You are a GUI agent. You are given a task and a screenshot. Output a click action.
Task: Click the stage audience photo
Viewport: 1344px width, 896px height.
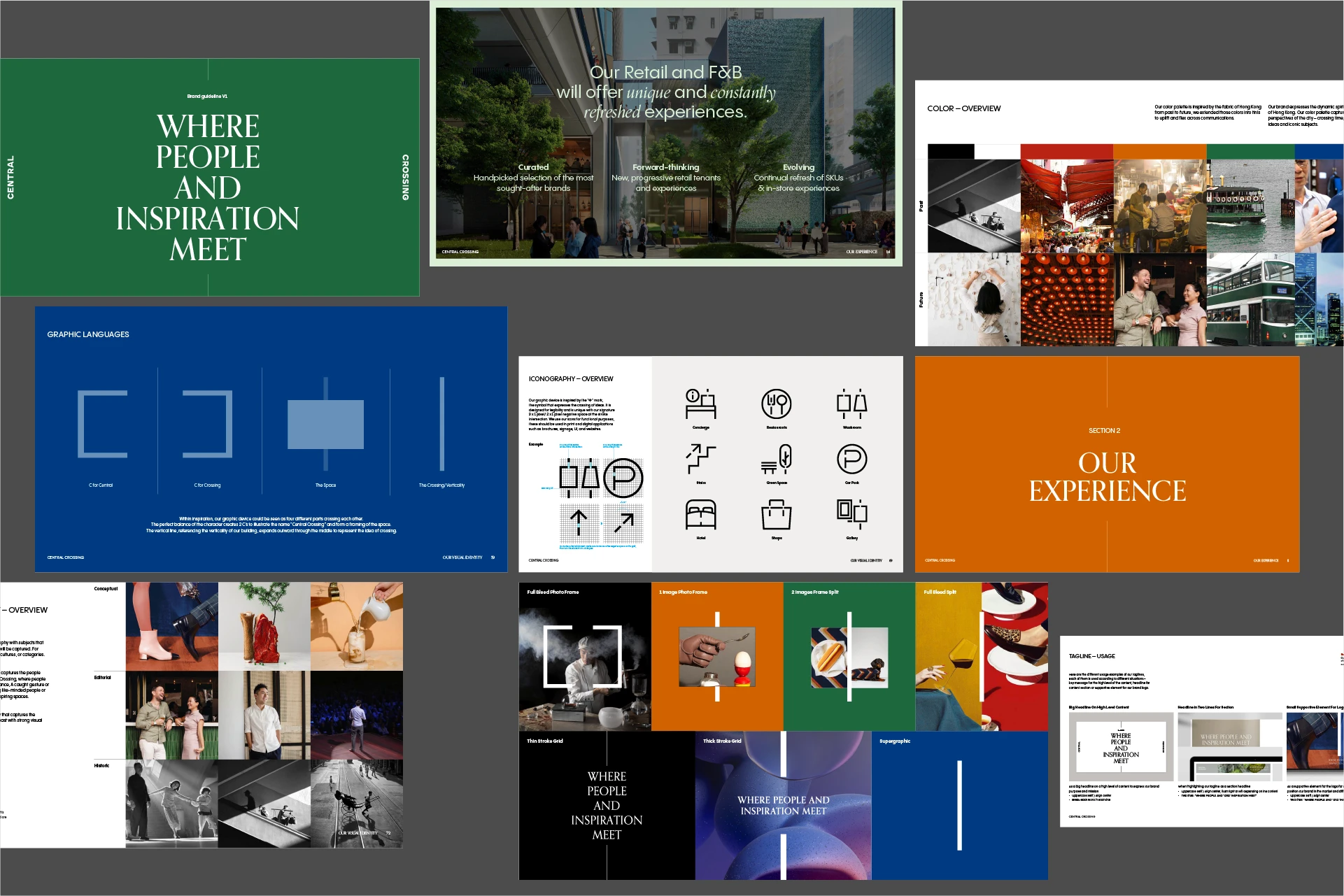click(x=357, y=715)
